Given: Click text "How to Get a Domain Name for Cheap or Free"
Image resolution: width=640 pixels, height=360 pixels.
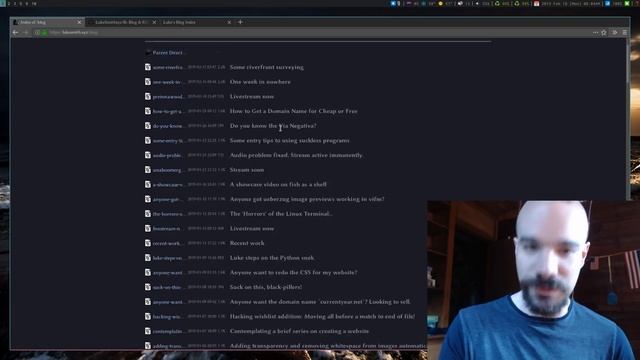Looking at the screenshot, I should click(293, 111).
